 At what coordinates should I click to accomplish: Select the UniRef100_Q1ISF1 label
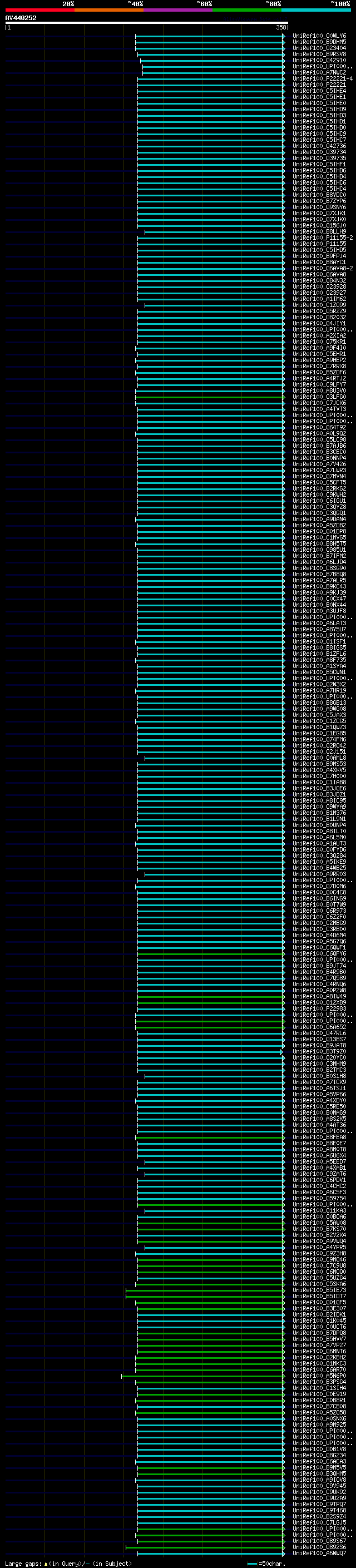tap(319, 641)
